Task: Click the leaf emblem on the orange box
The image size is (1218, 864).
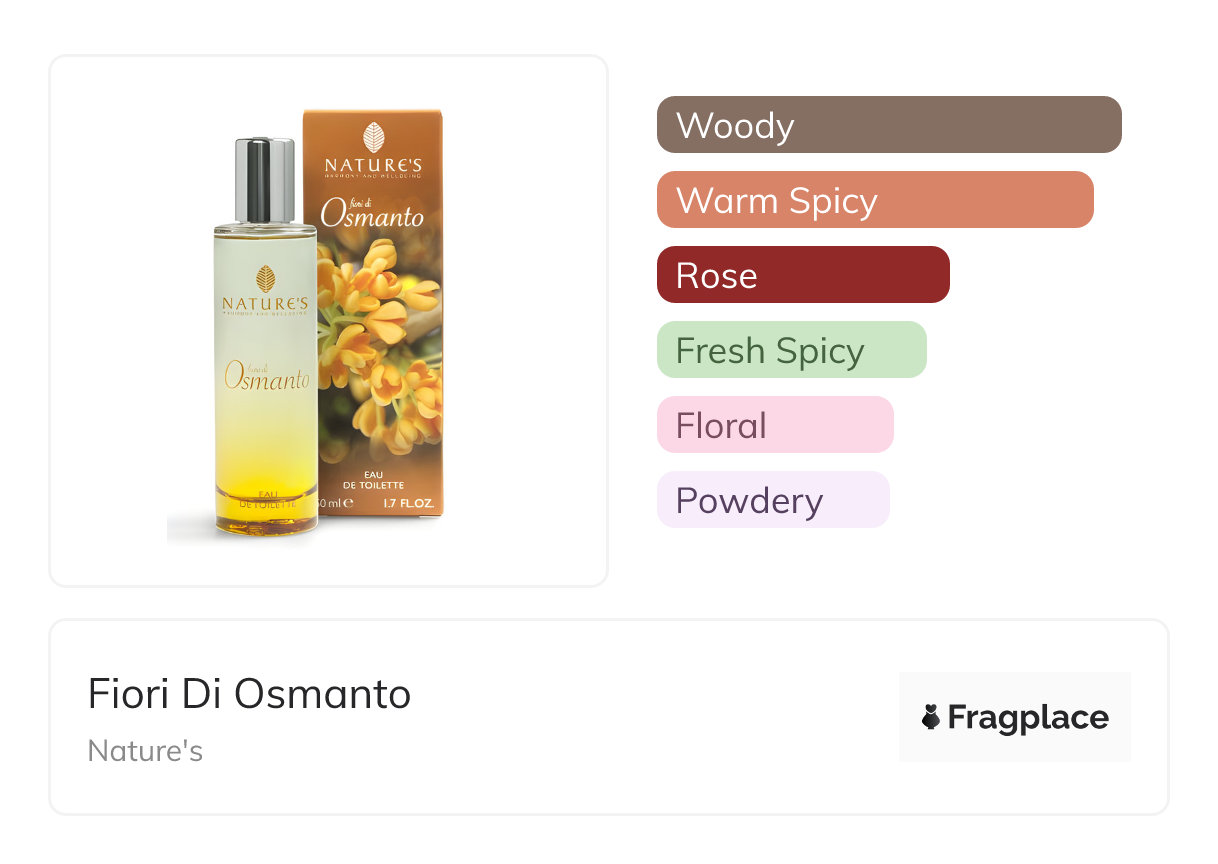Action: pos(373,136)
